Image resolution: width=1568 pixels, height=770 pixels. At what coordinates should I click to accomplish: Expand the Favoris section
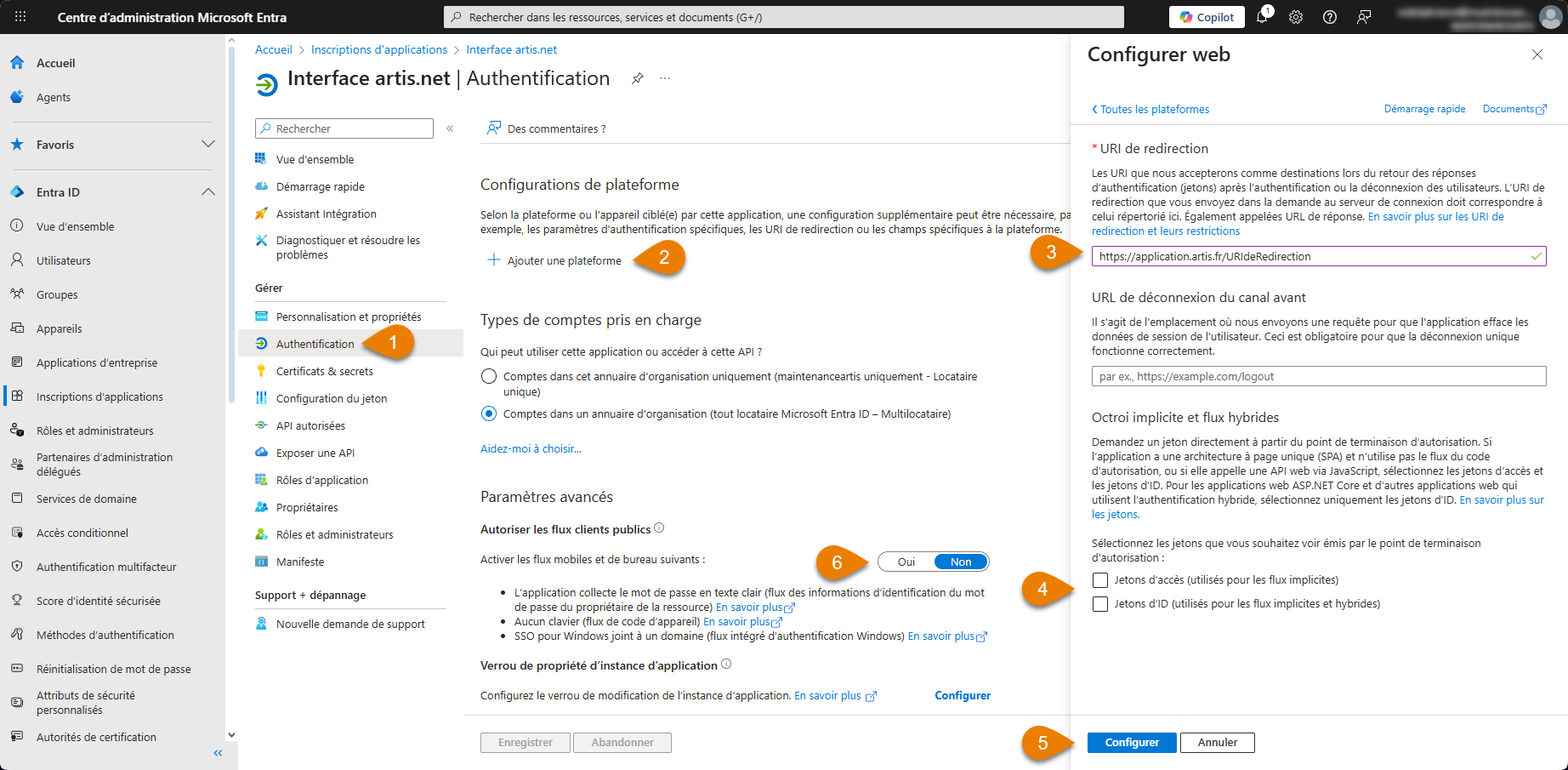[207, 145]
